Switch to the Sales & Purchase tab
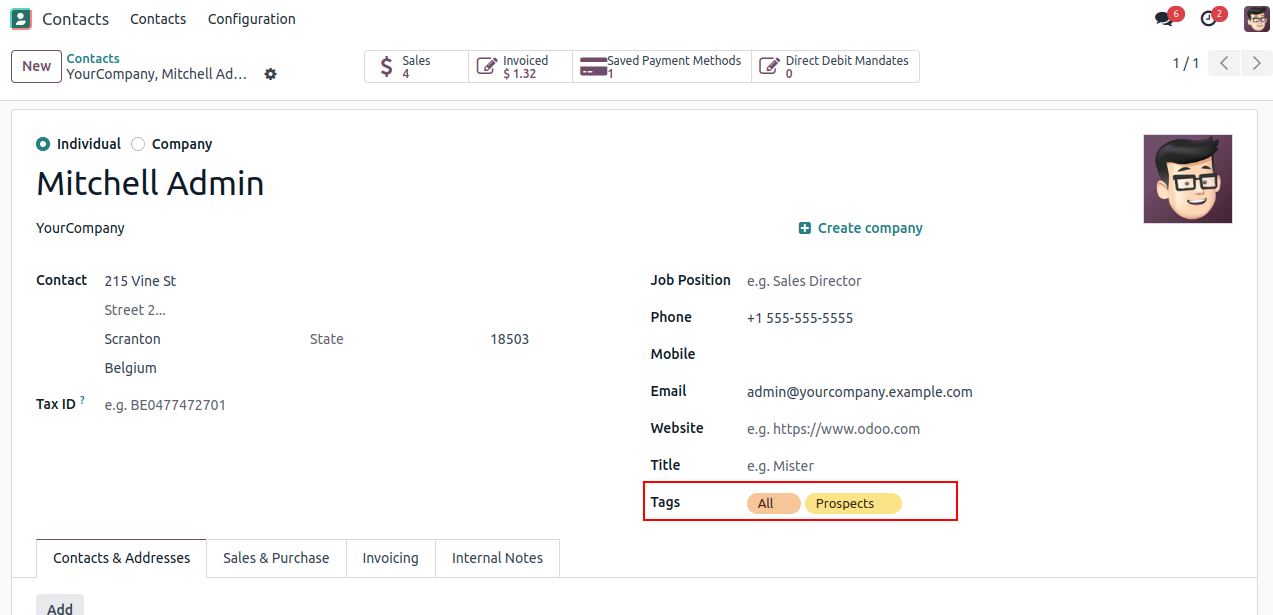 click(x=276, y=558)
